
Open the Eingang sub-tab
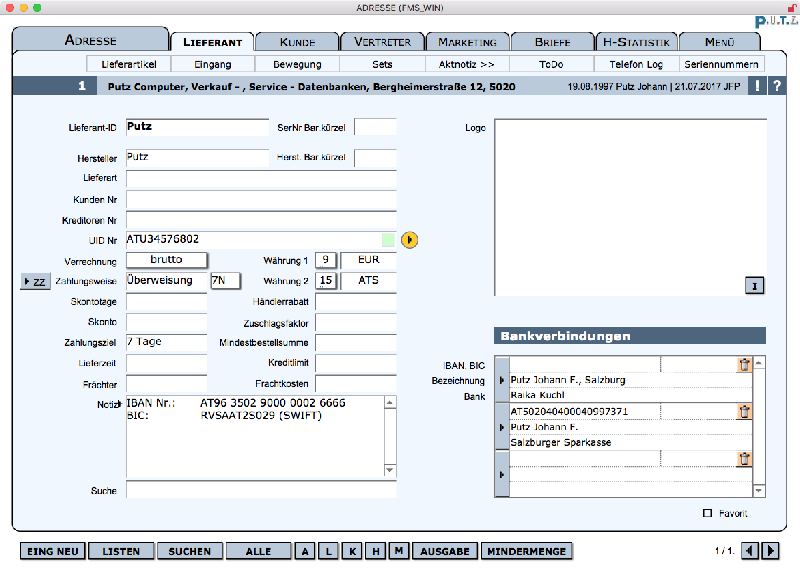[213, 64]
